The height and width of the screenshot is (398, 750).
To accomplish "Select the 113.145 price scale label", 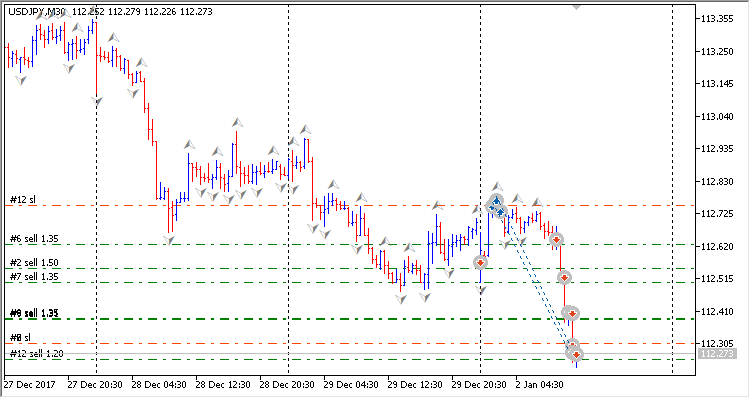I will tap(717, 84).
